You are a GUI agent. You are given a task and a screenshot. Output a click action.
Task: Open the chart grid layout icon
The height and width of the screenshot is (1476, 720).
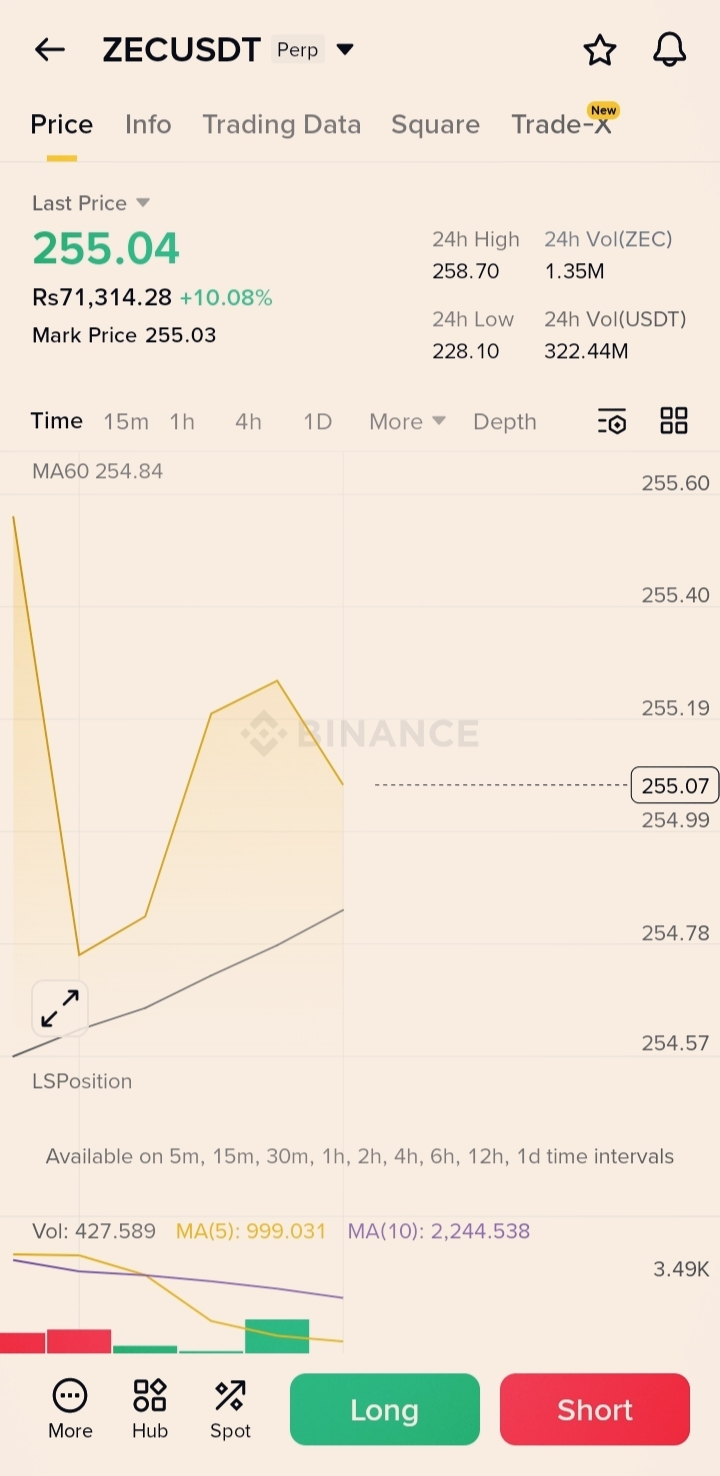tap(674, 421)
